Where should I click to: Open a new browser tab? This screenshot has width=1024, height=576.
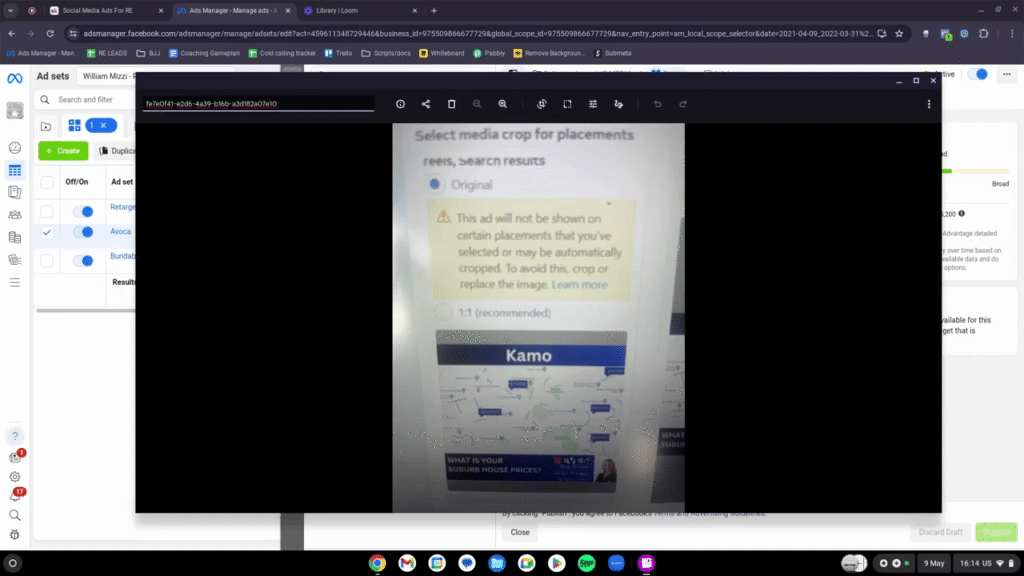tap(434, 10)
